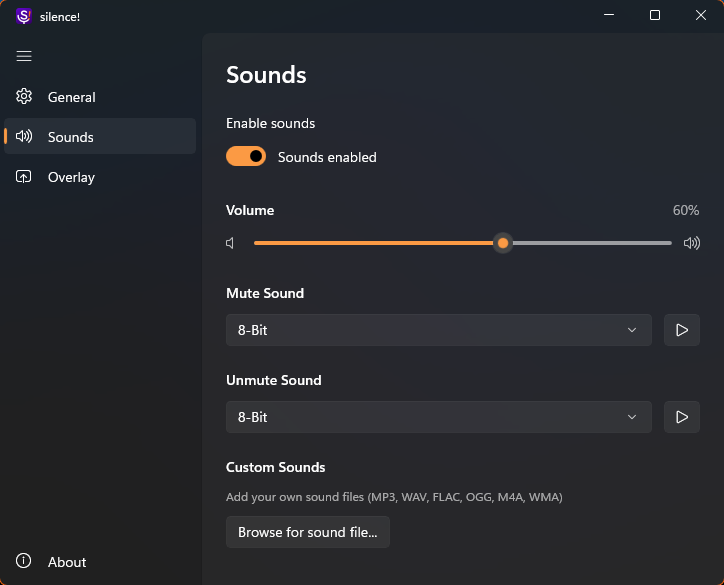Viewport: 724px width, 585px height.
Task: Close the silence! window
Action: click(x=700, y=15)
